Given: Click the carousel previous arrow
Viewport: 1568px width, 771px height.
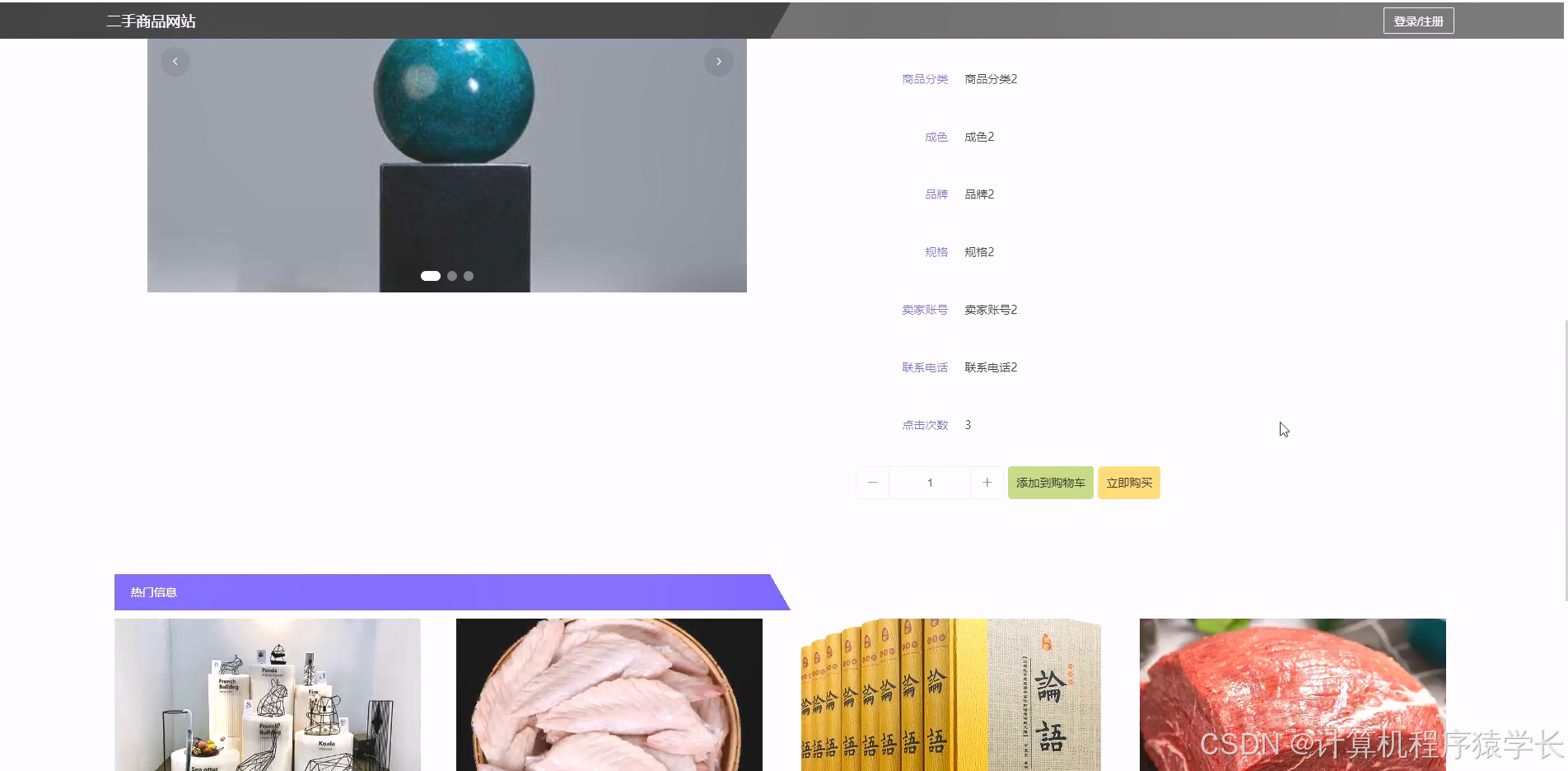Looking at the screenshot, I should pos(175,61).
